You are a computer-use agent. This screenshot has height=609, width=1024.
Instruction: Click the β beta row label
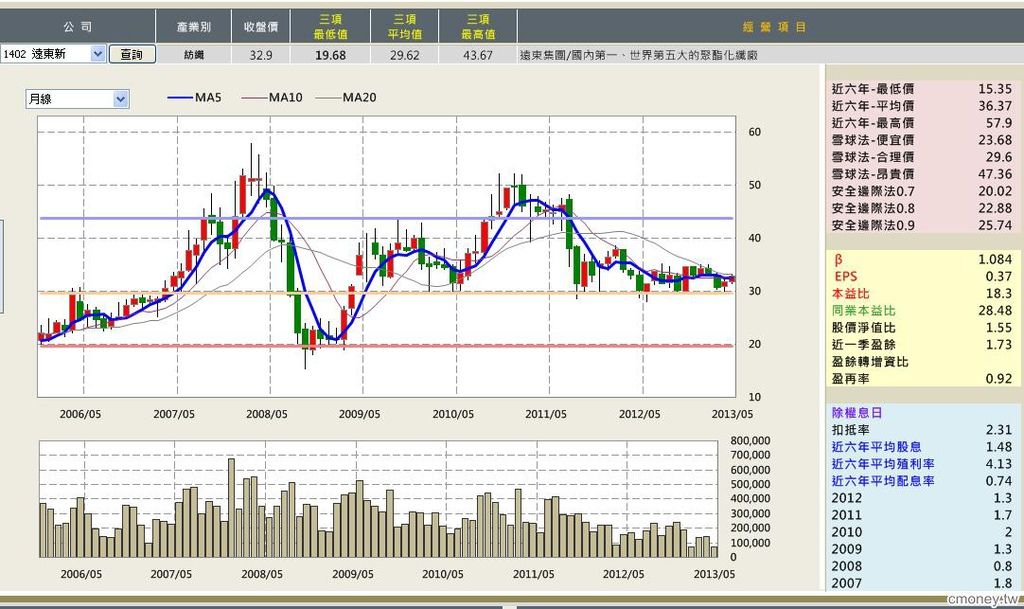pos(839,260)
